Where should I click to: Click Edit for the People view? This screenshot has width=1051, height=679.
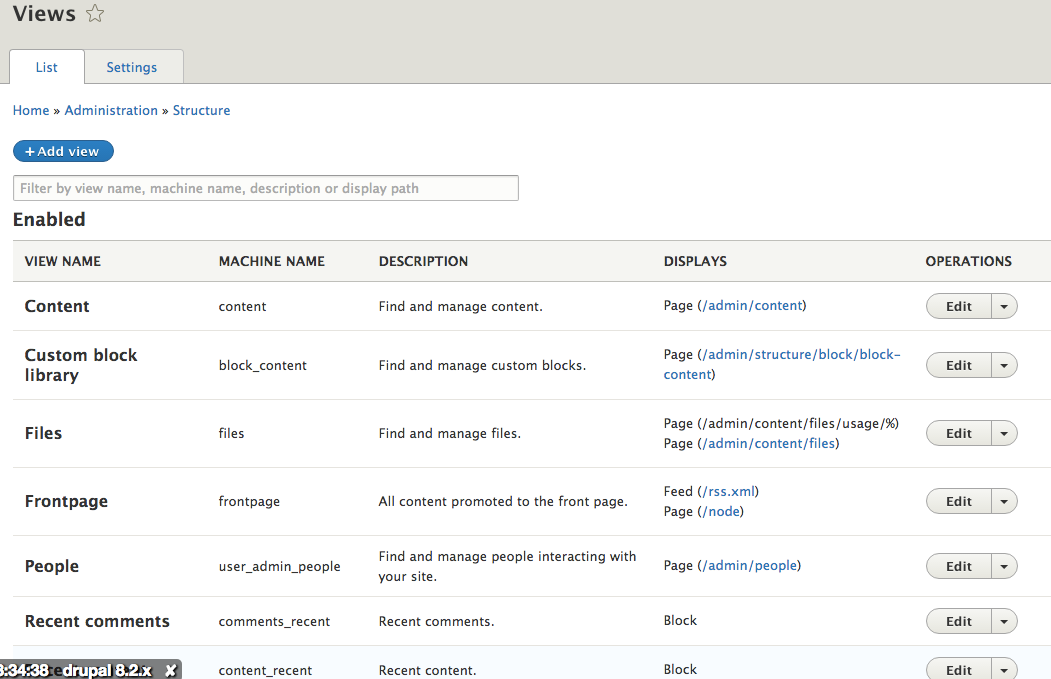(958, 566)
